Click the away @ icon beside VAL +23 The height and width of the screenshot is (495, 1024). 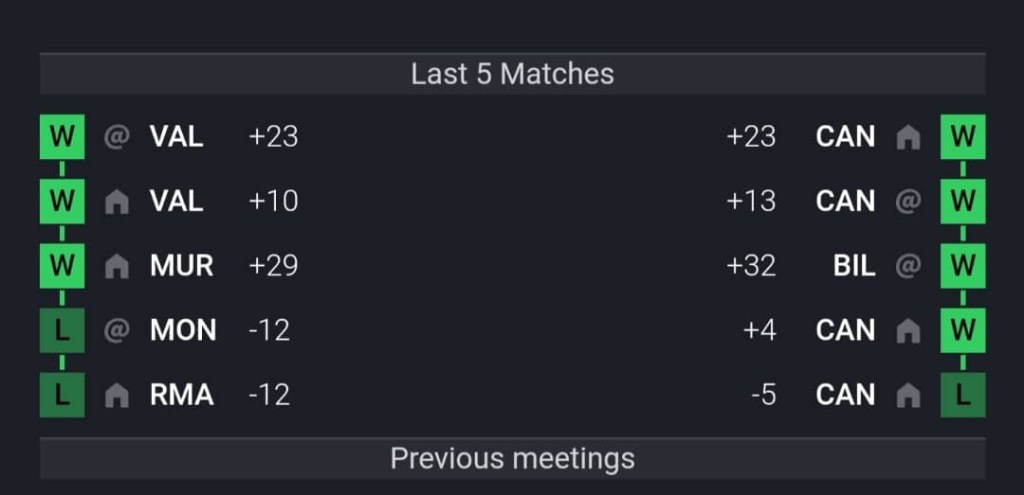pos(117,137)
